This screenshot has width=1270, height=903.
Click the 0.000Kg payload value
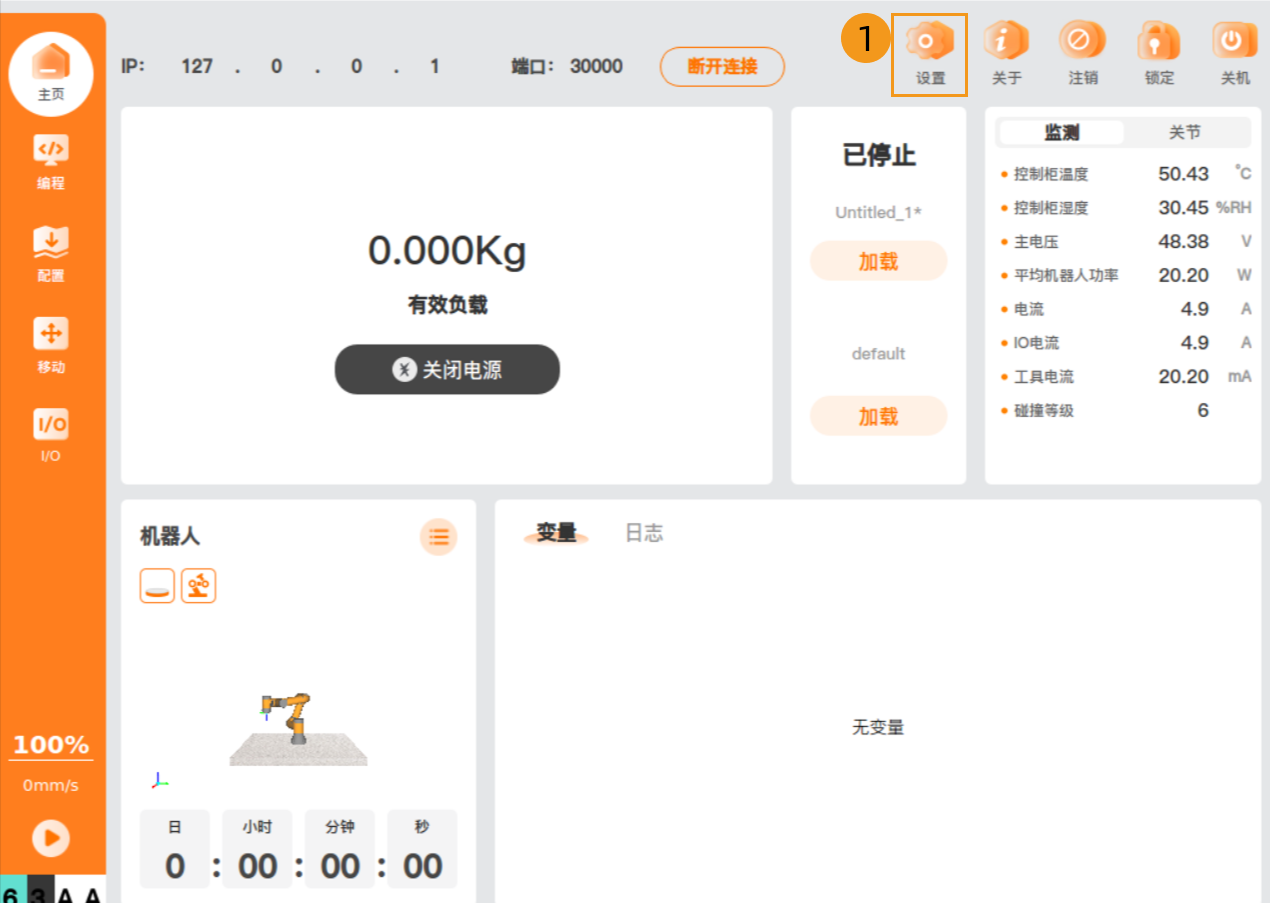pyautogui.click(x=447, y=251)
